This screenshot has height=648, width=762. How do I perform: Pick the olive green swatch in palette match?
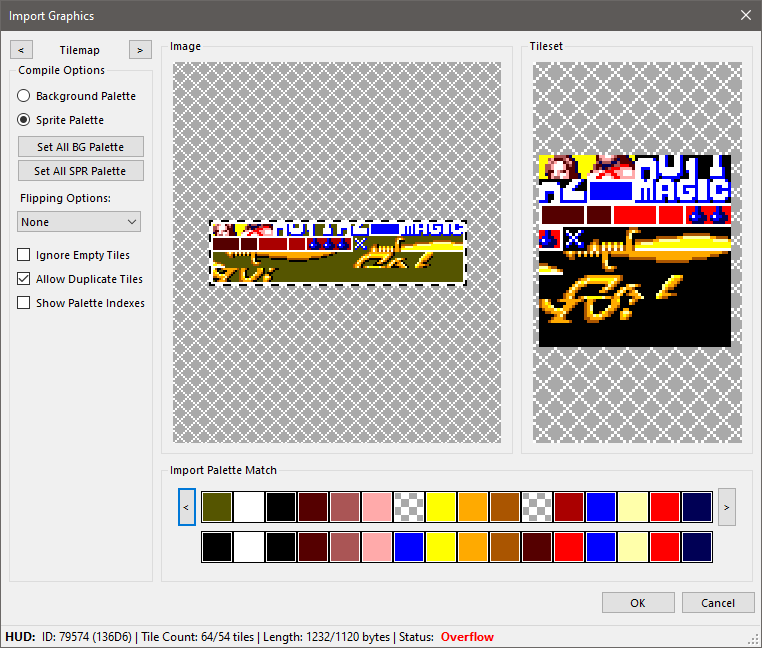tap(217, 507)
